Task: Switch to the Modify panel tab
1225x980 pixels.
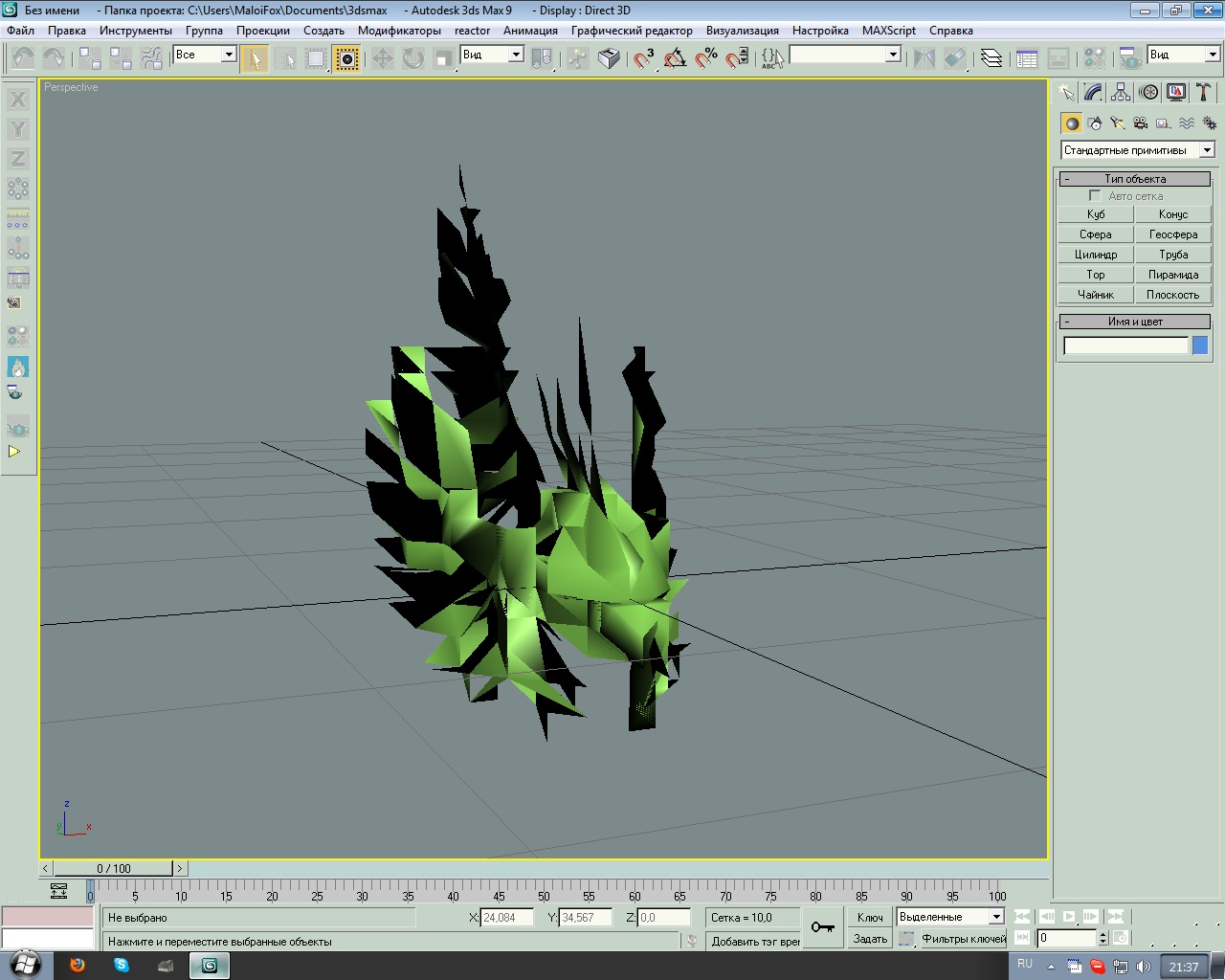Action: tap(1093, 93)
